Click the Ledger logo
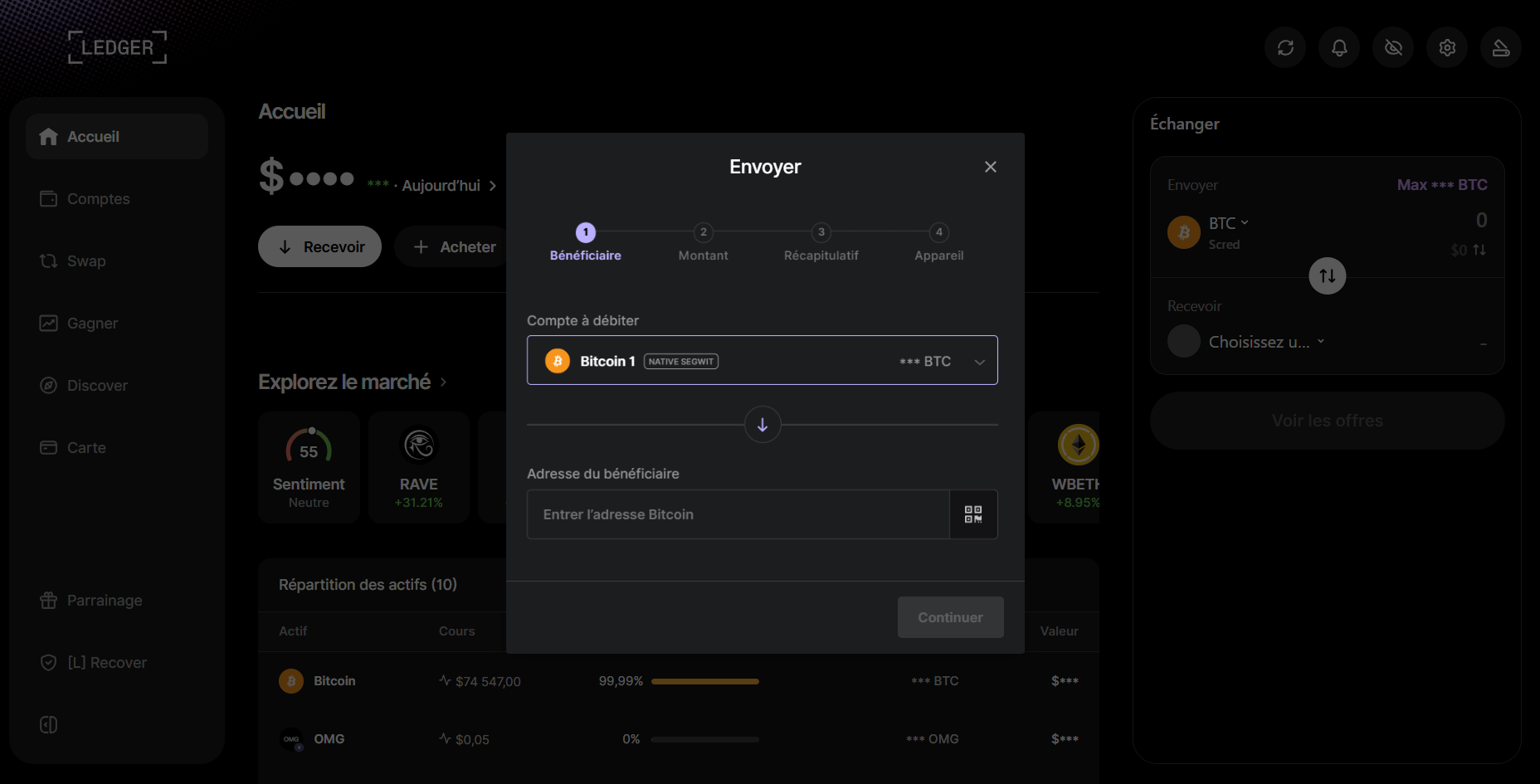The height and width of the screenshot is (784, 1540). tap(117, 47)
